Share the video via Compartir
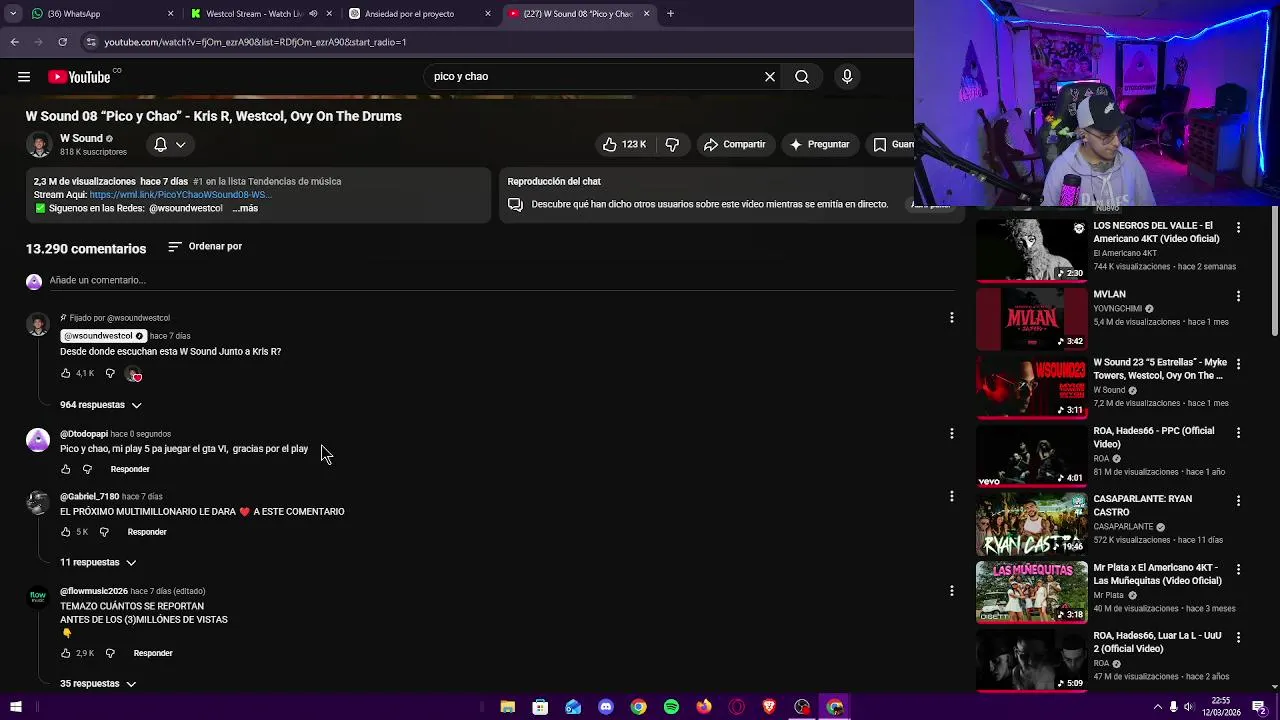This screenshot has width=1280, height=720. coord(734,144)
